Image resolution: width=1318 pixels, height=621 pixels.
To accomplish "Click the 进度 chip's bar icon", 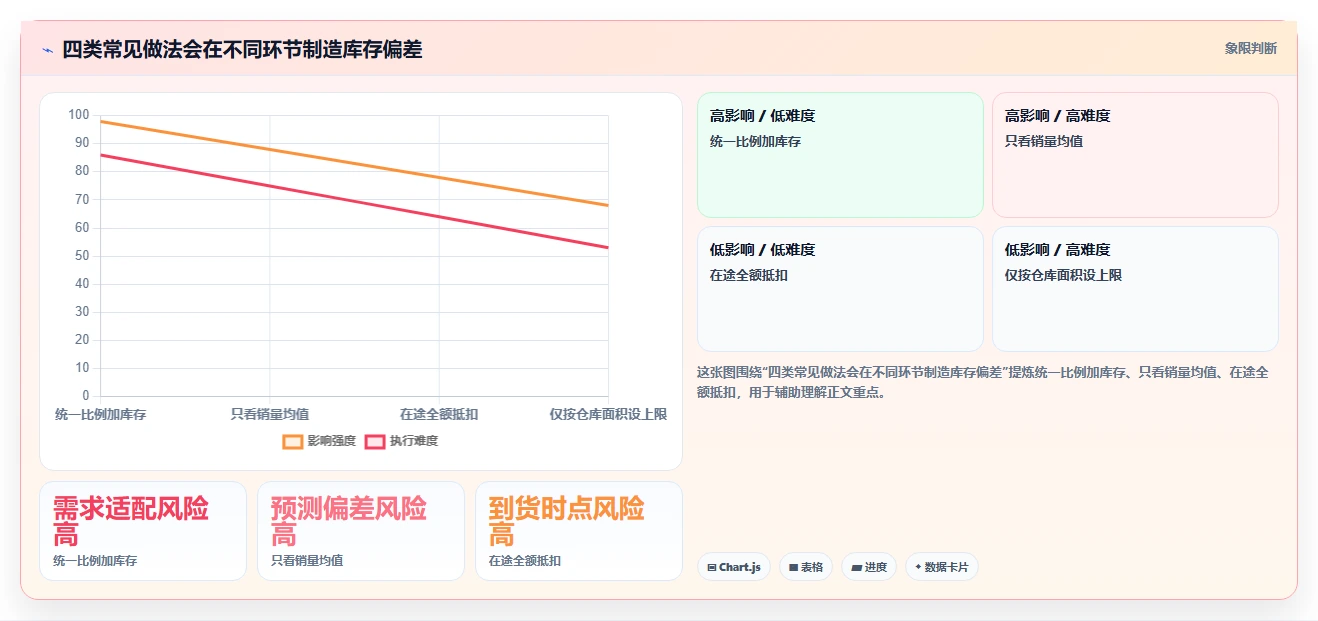I will pyautogui.click(x=856, y=567).
